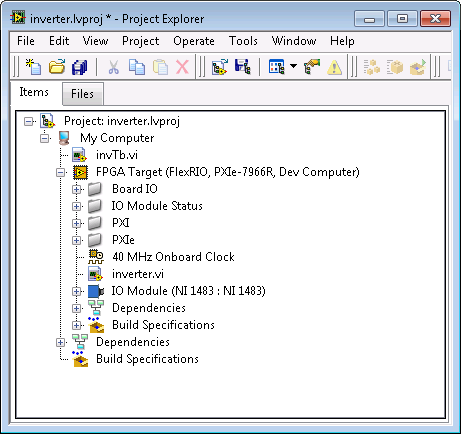Select Build Specifications under My Computer

pos(147,359)
